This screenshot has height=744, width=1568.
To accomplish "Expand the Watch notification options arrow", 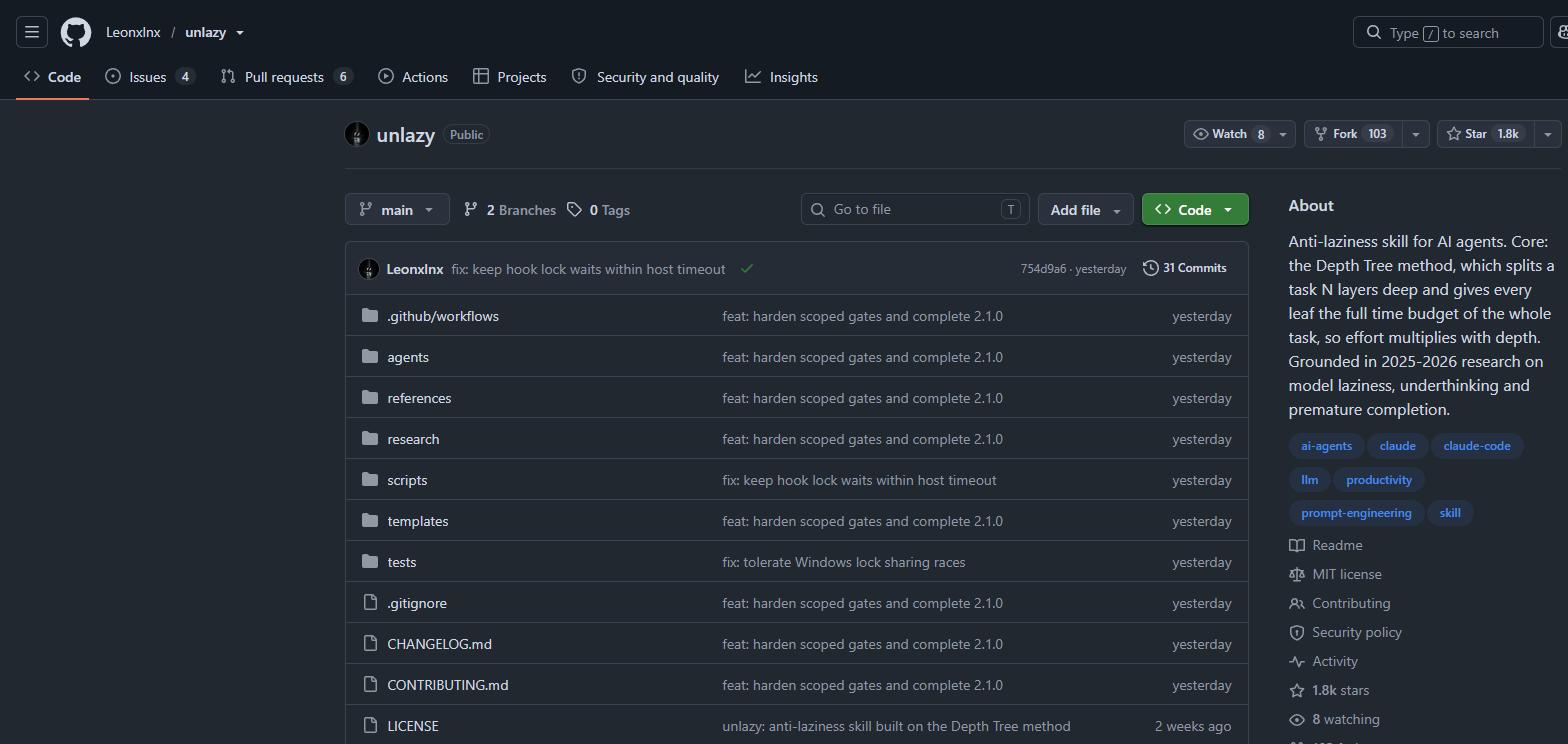I will point(1283,134).
